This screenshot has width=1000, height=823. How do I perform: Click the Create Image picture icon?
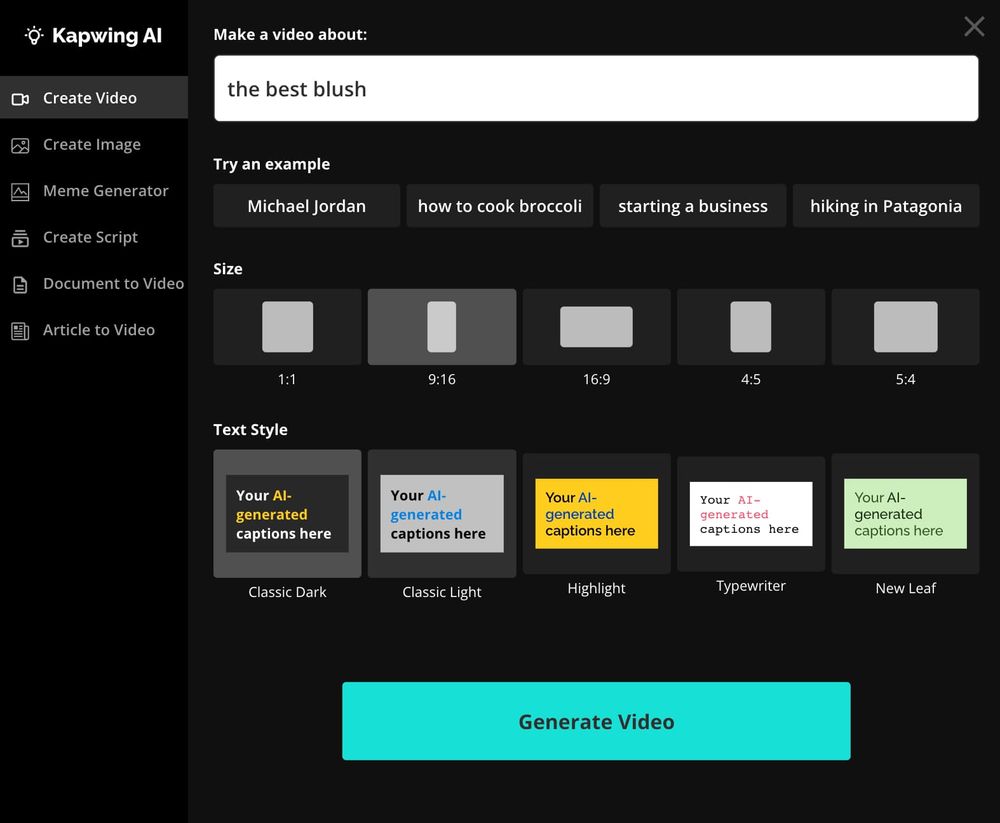(20, 145)
